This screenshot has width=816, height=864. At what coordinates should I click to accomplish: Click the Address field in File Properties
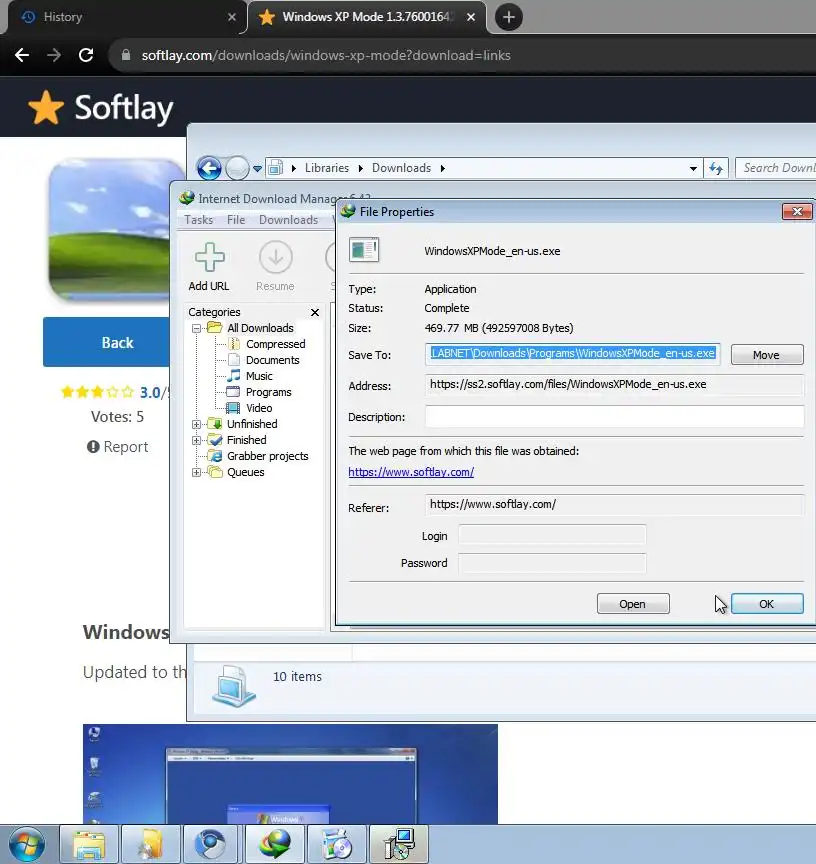(x=614, y=385)
